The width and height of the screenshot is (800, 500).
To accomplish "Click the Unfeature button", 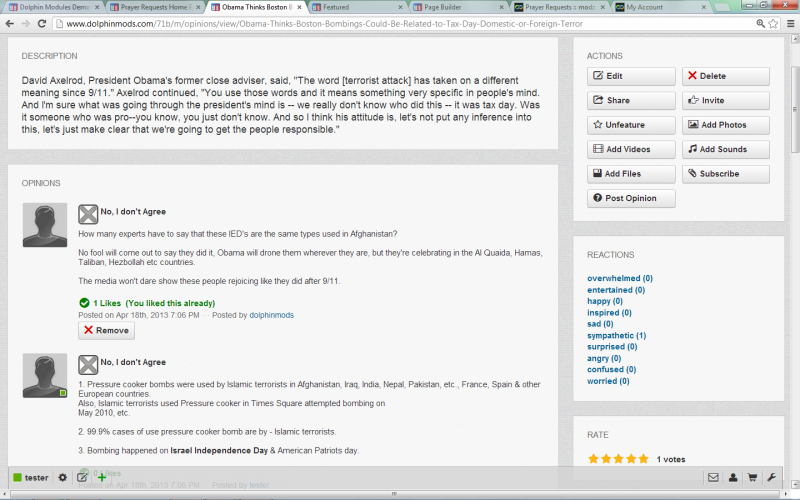I will 631,125.
